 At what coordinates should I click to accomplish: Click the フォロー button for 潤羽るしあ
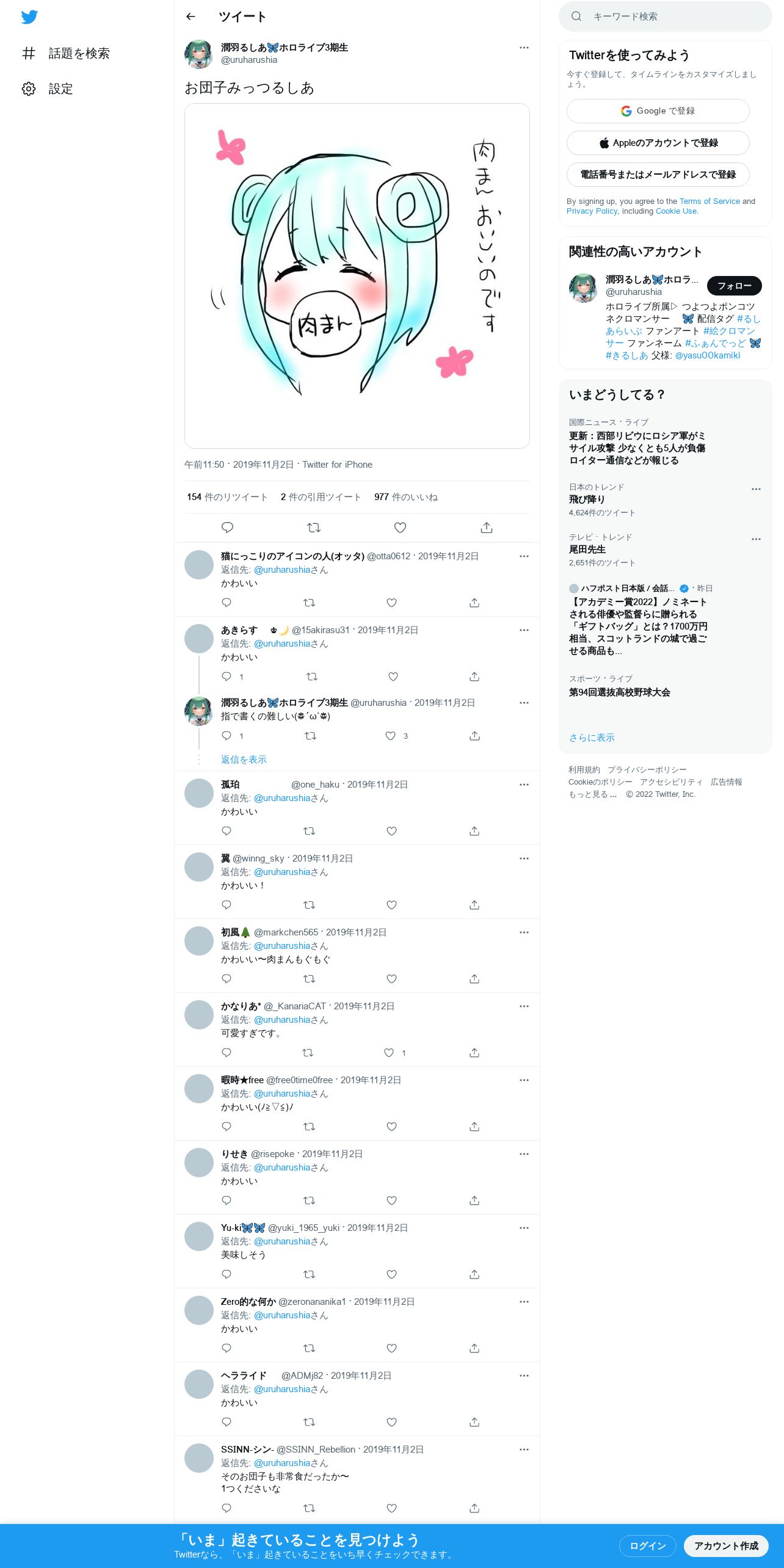735,286
